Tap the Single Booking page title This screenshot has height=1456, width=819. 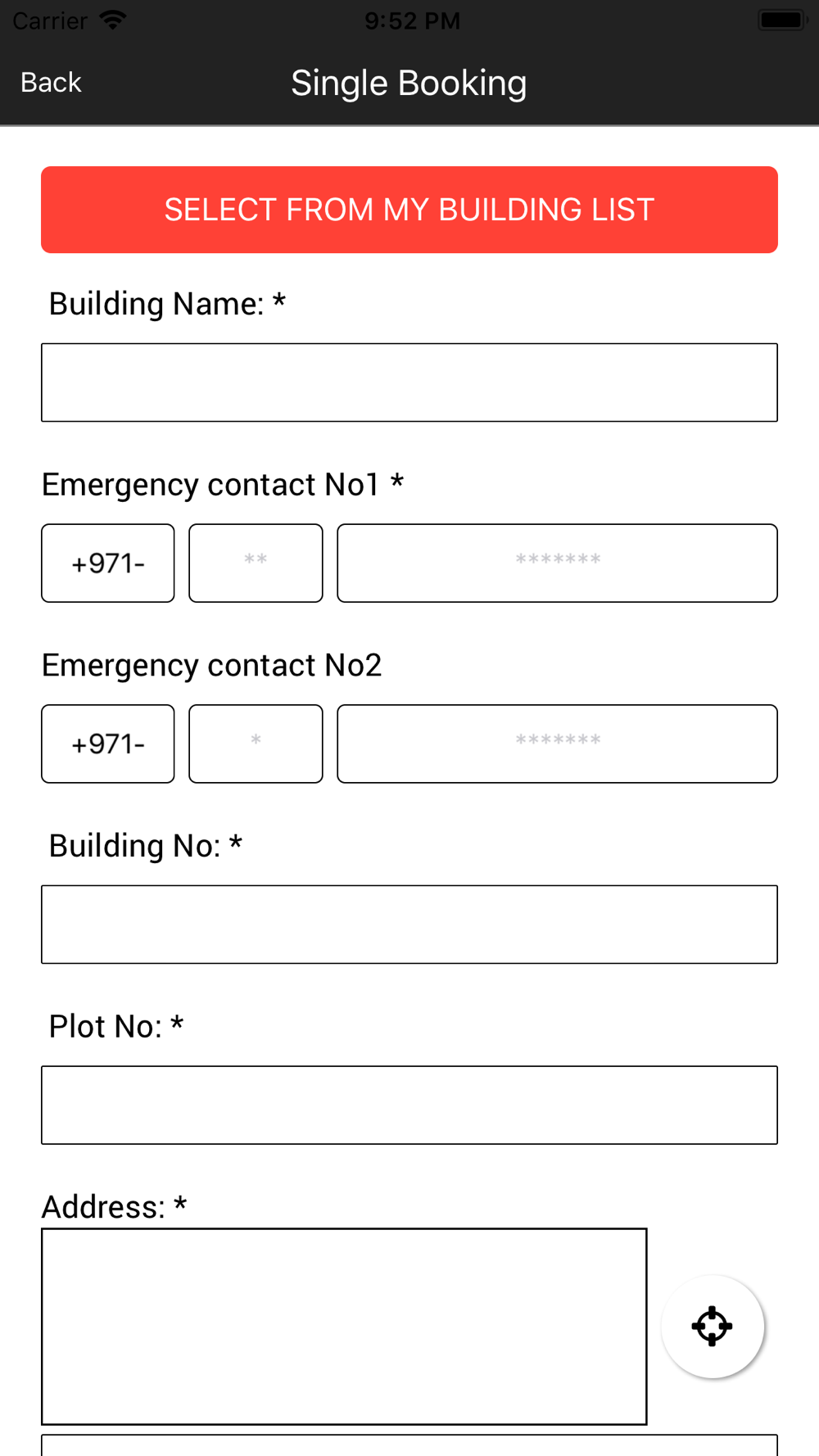pyautogui.click(x=409, y=83)
